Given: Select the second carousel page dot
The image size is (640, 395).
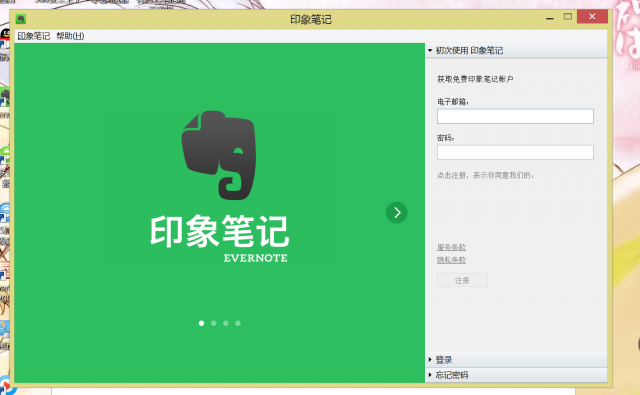Looking at the screenshot, I should click(213, 323).
